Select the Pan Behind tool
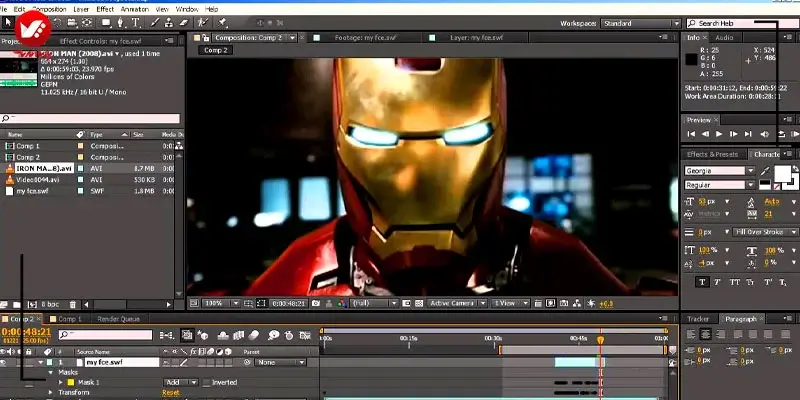This screenshot has width=800, height=400. pyautogui.click(x=87, y=22)
